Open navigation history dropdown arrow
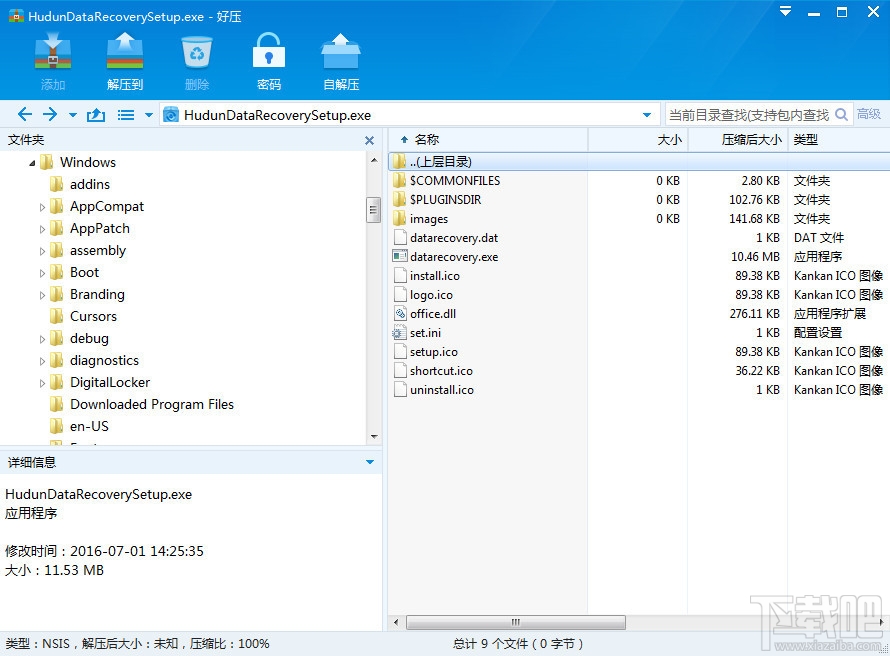The height and width of the screenshot is (656, 890). [x=73, y=115]
